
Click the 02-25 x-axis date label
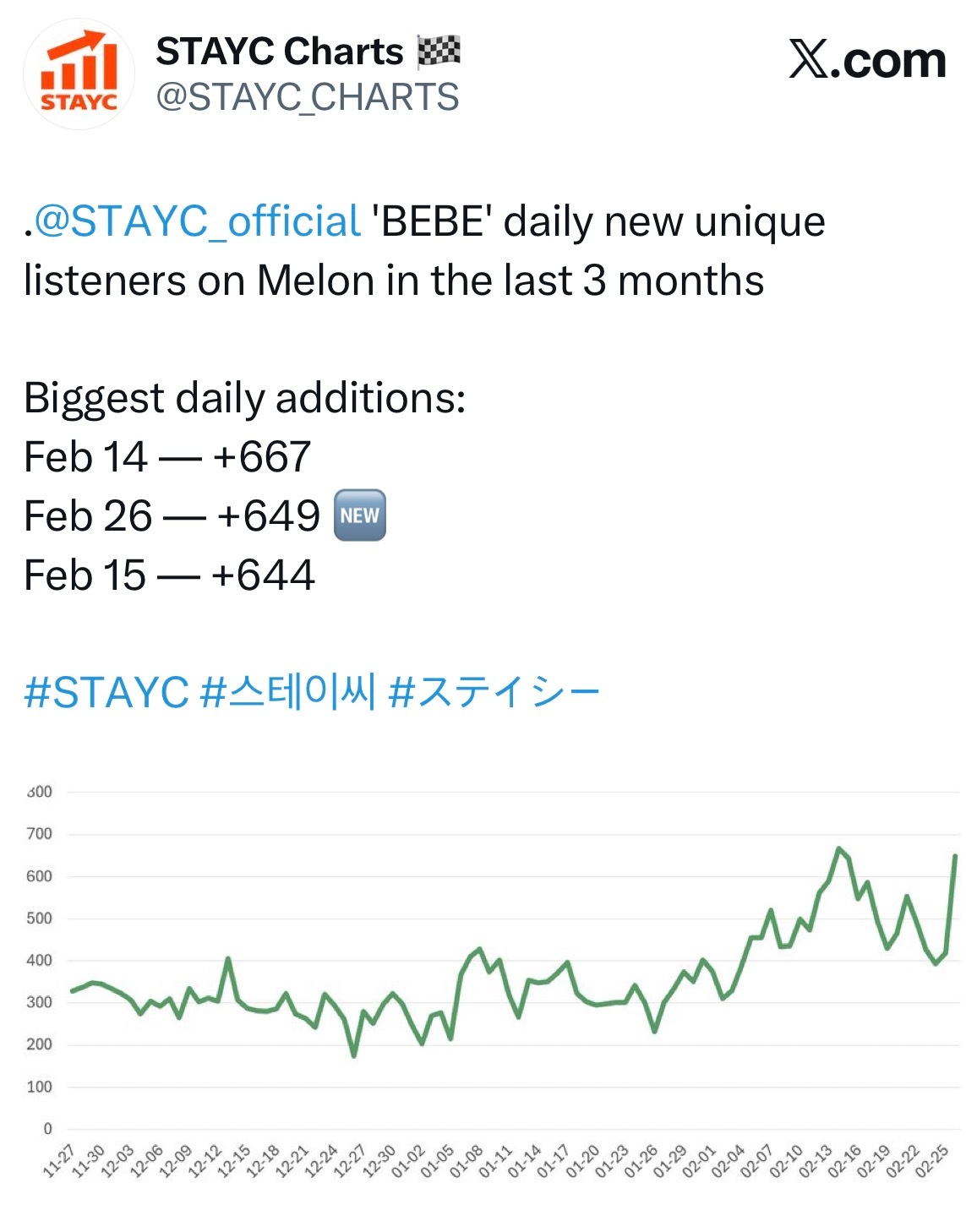pos(932,1161)
